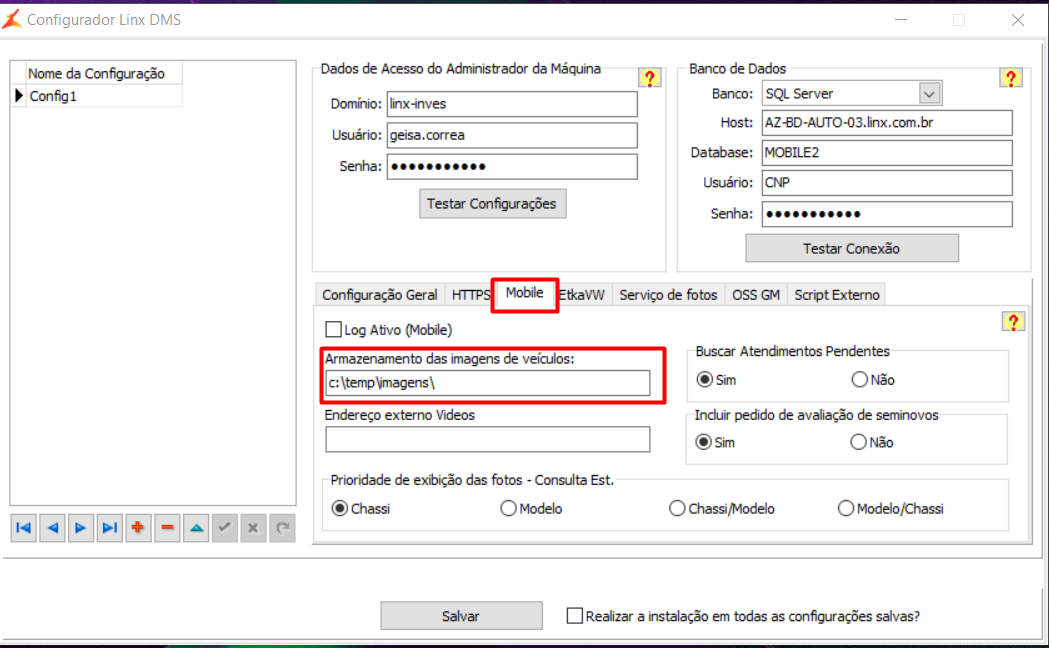Screen dimensions: 1049x648
Task: Open Script Externo tab
Action: click(x=836, y=295)
